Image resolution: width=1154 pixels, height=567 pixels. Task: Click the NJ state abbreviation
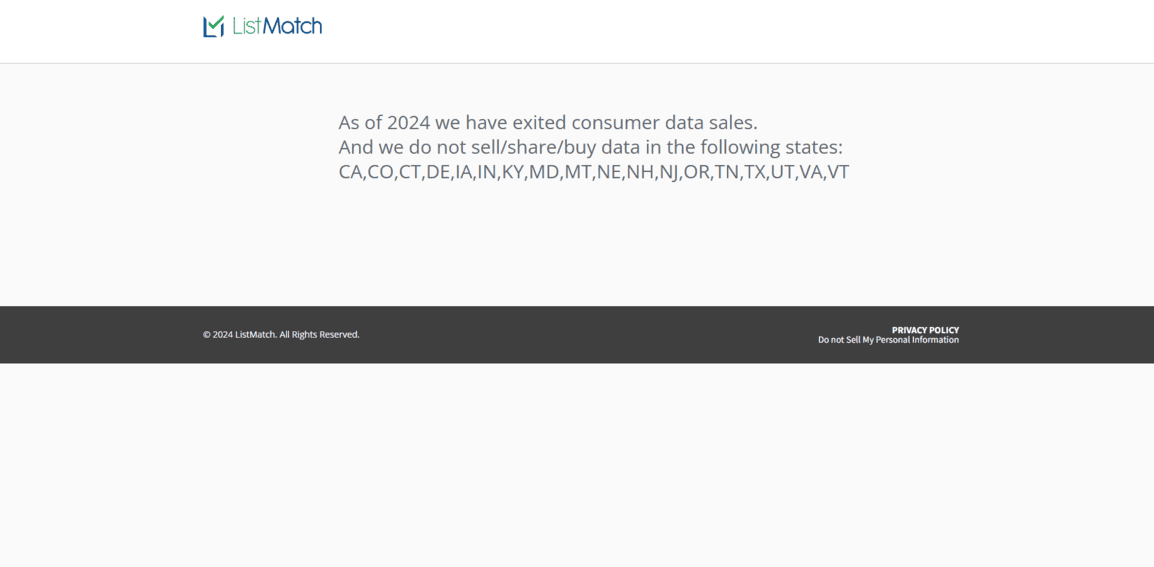point(668,172)
